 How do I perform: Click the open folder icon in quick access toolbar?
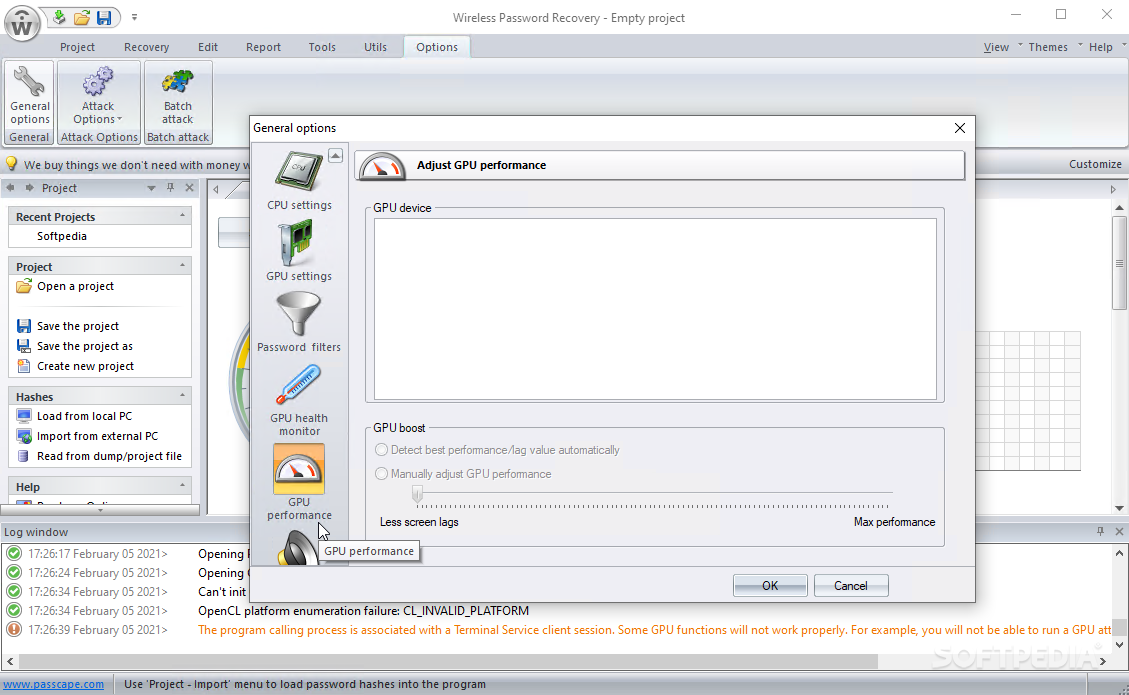(x=82, y=17)
